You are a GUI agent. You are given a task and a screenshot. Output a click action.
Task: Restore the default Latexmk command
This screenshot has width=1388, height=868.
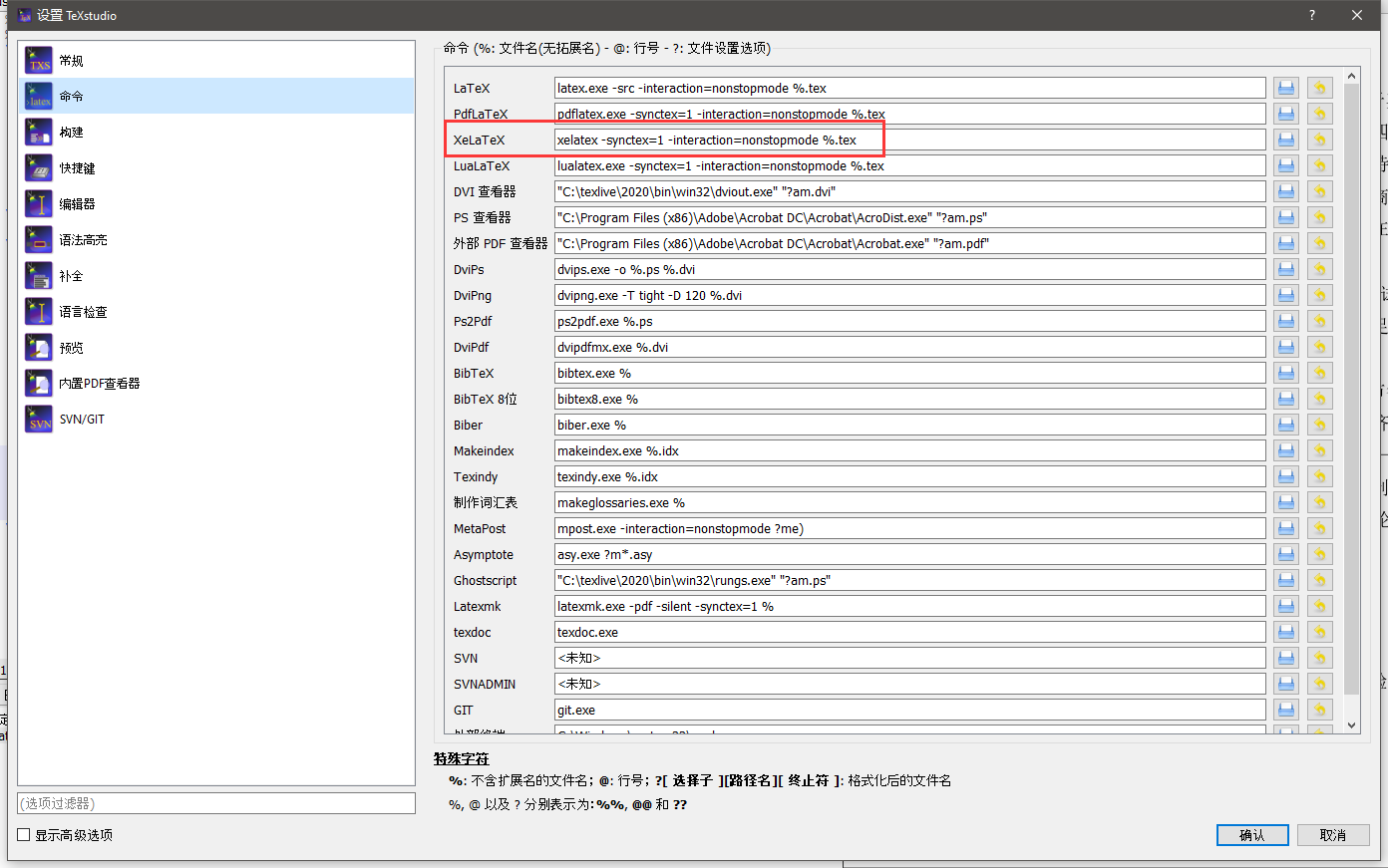(x=1319, y=606)
